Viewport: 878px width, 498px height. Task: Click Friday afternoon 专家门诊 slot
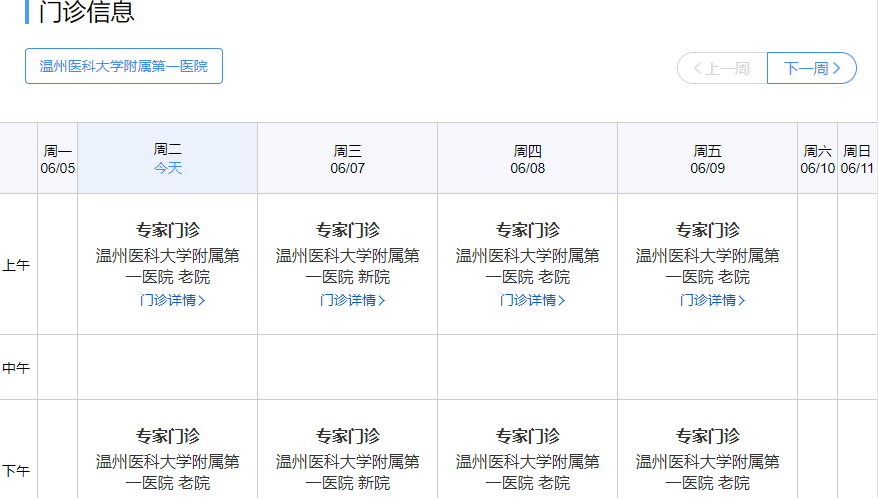[x=708, y=437]
